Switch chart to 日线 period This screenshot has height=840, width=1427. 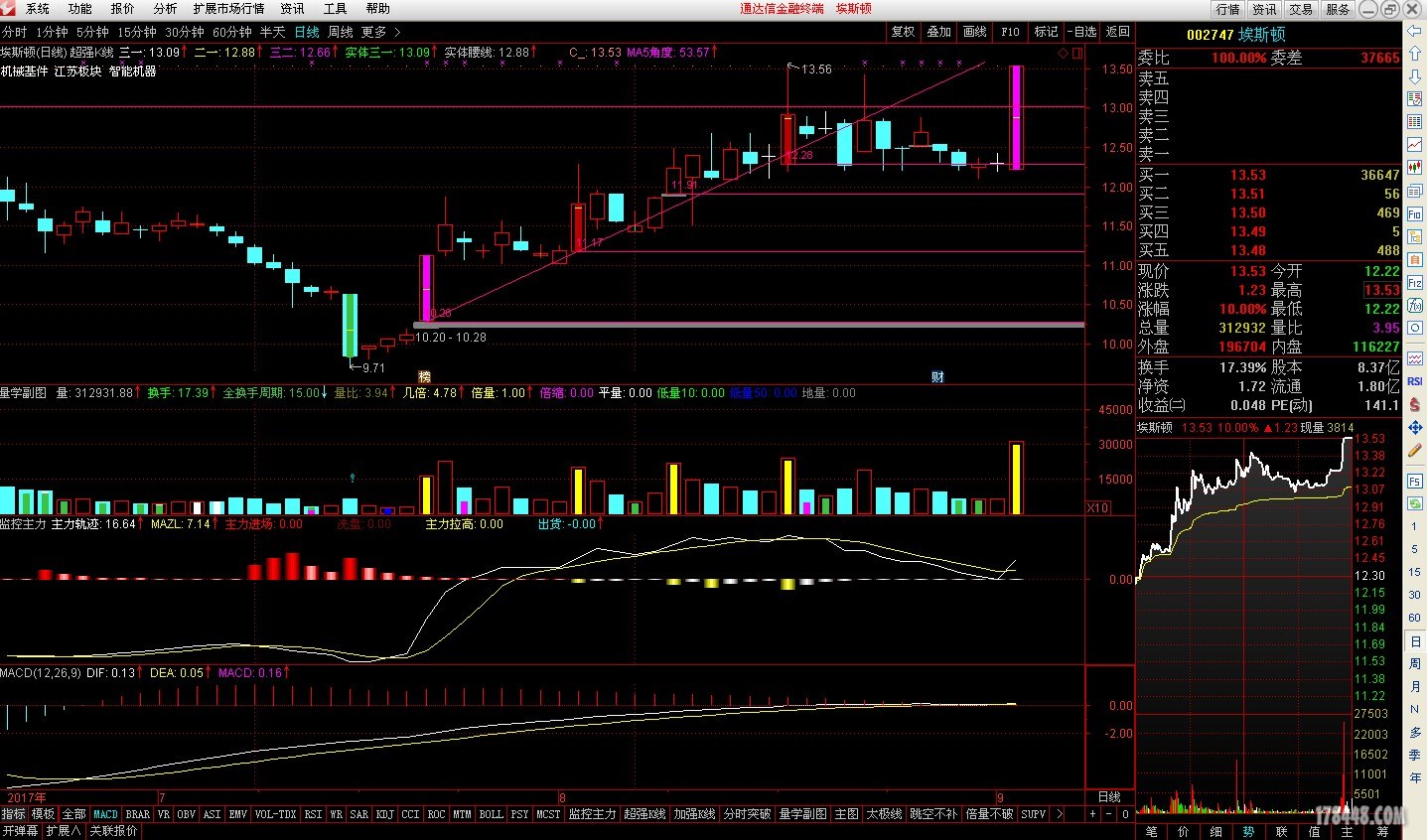pos(307,32)
